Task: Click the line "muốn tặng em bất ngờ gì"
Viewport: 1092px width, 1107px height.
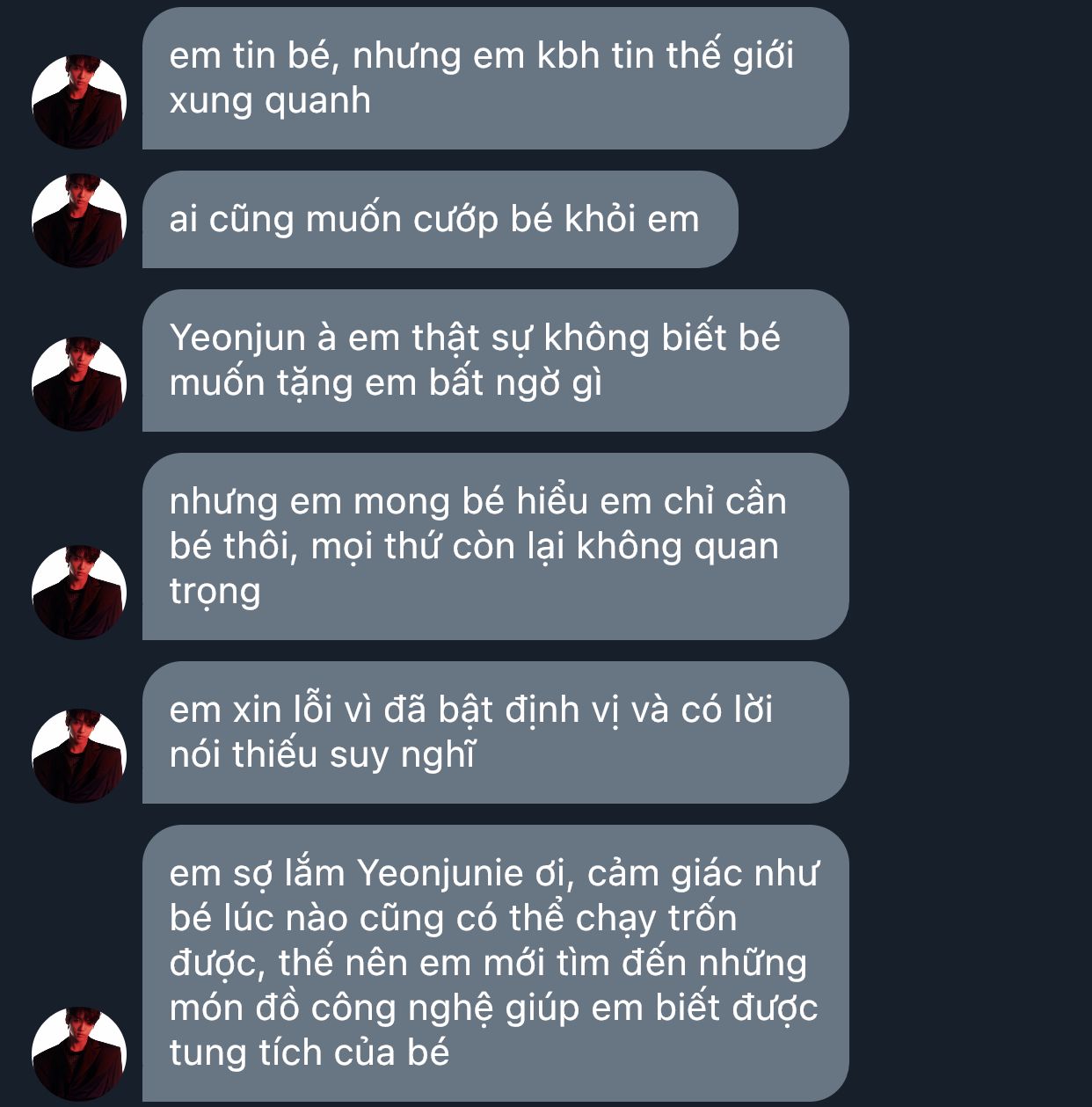Action: click(386, 383)
